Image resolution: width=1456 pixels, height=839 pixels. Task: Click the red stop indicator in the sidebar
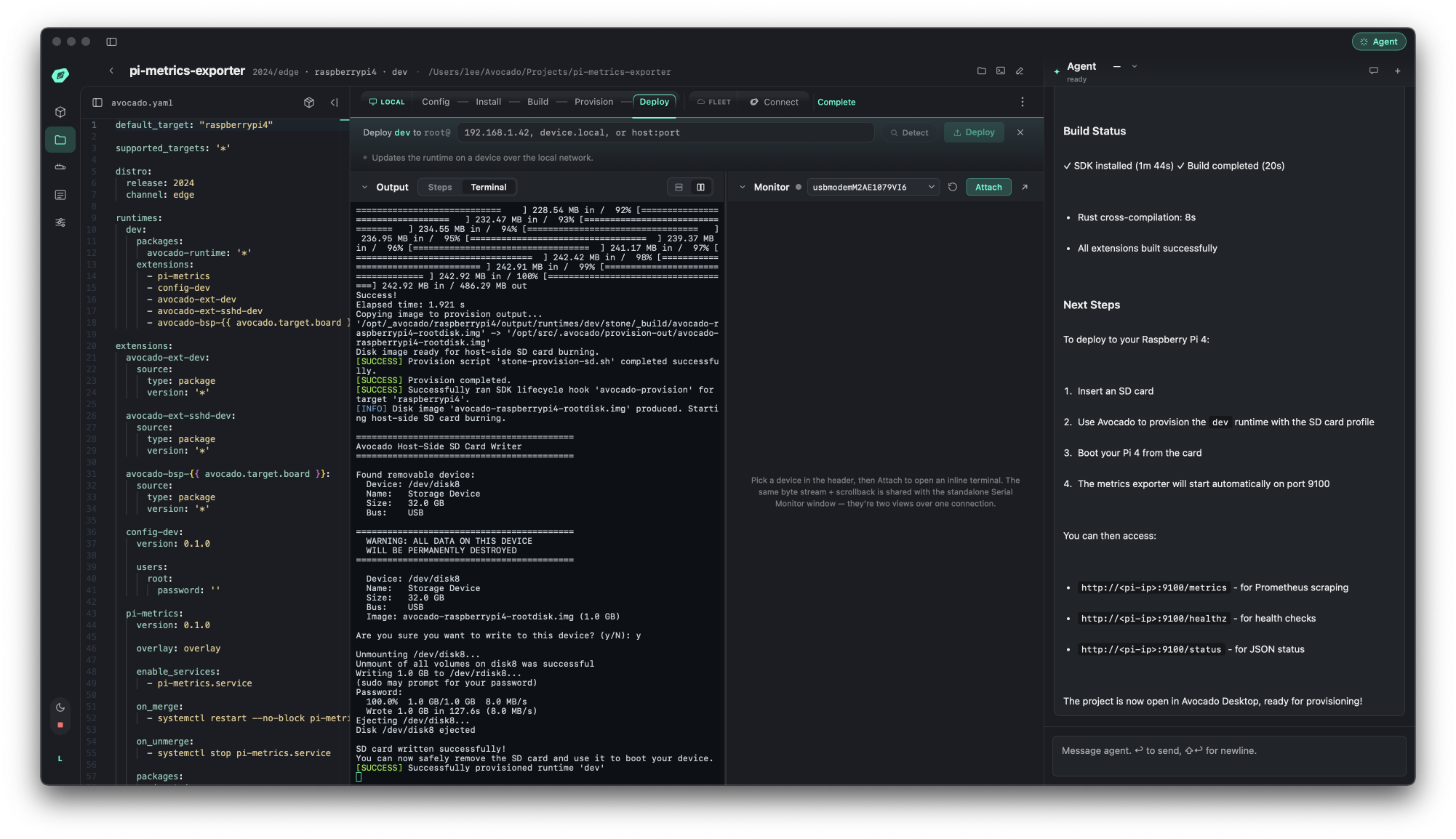(60, 725)
